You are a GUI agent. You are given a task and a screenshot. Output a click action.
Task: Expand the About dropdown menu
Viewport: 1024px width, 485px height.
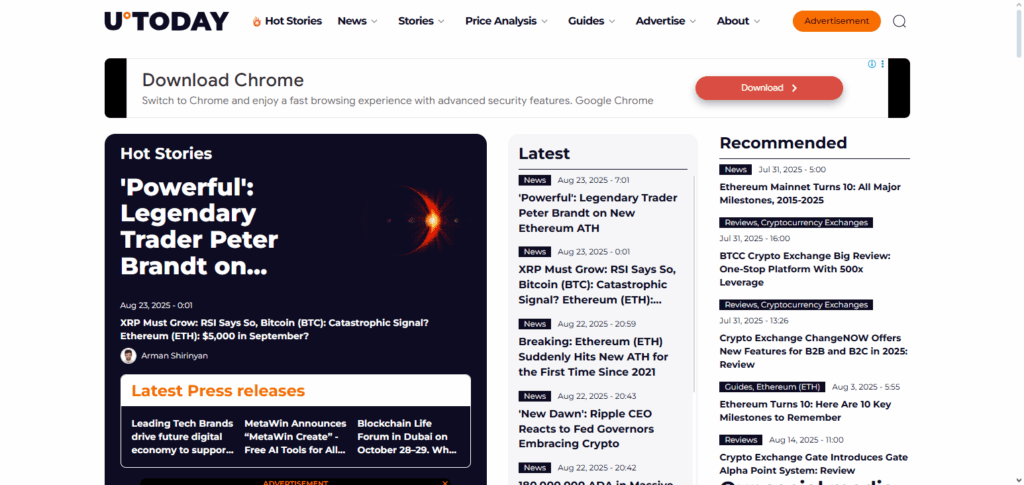(x=738, y=21)
